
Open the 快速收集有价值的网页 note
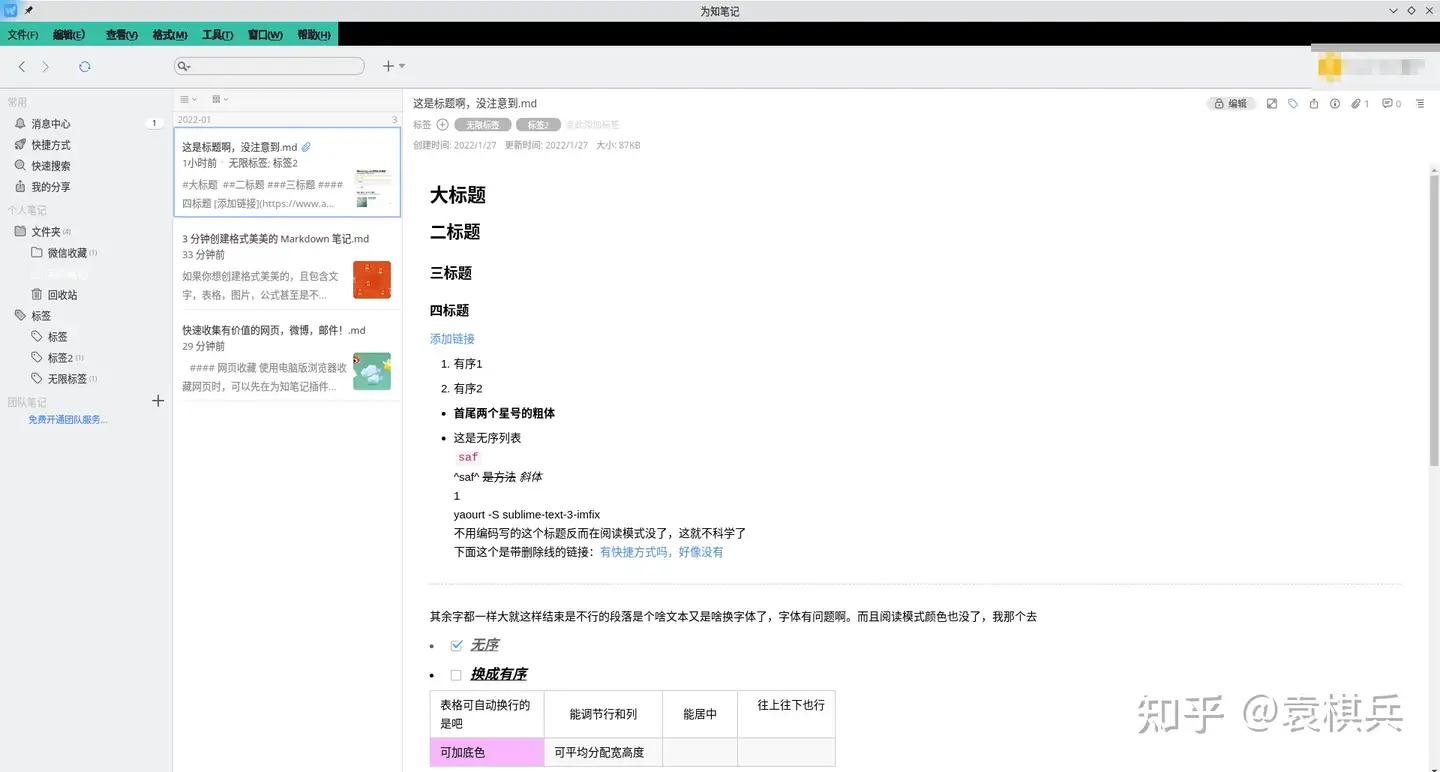tap(287, 356)
